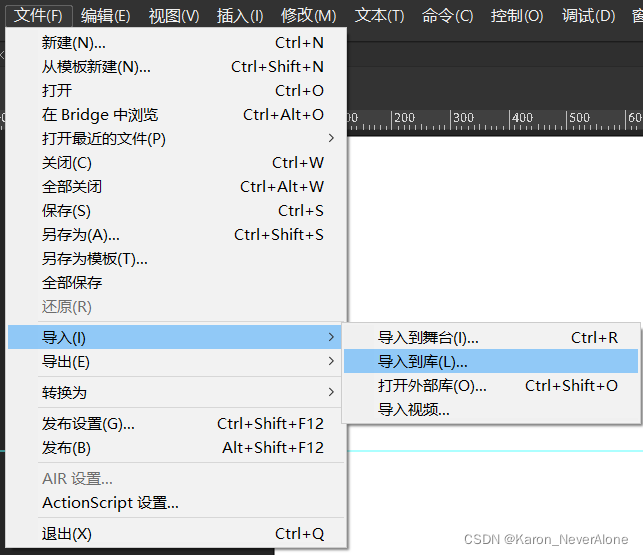Choose 退出(X) to quit
The image size is (643, 555).
click(x=177, y=534)
